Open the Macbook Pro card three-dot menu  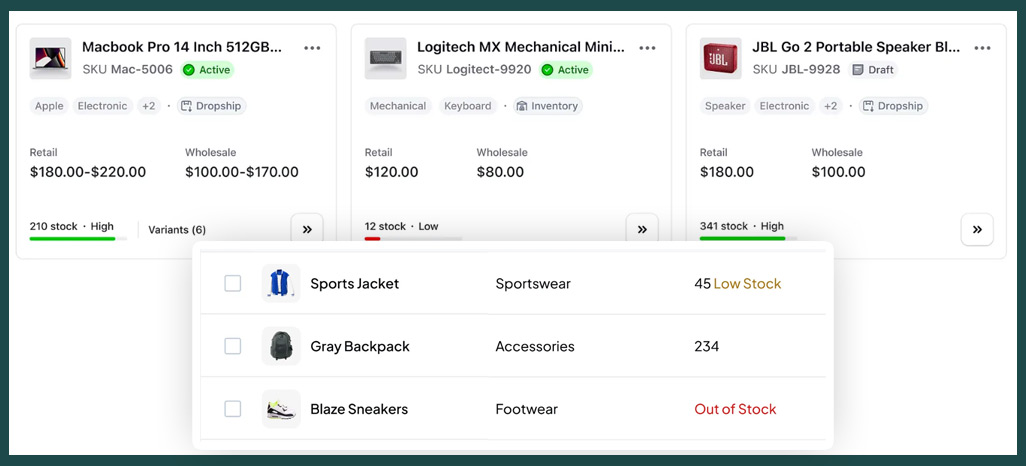[313, 48]
